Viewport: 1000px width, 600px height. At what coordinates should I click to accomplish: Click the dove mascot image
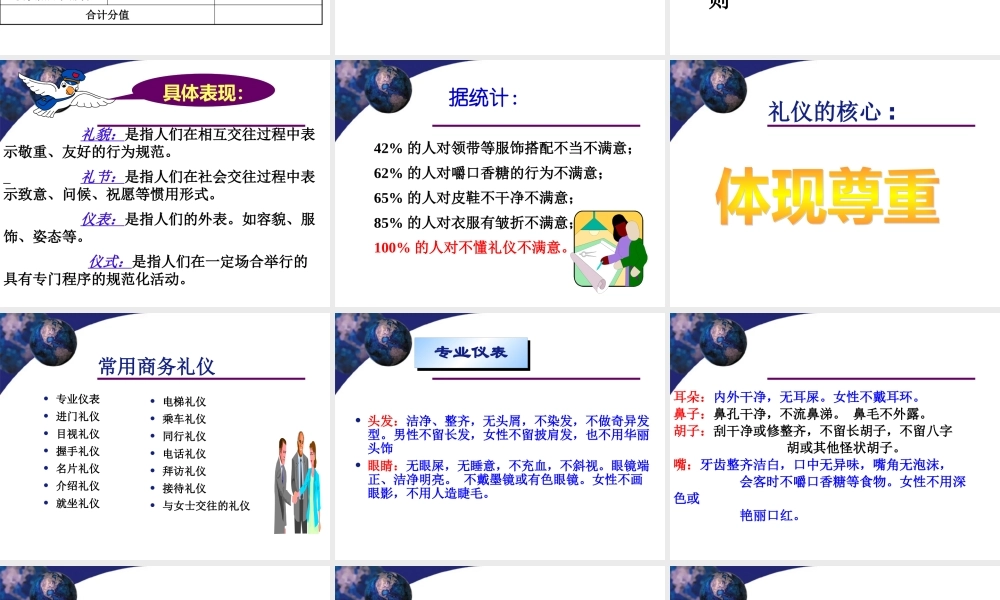coord(64,93)
